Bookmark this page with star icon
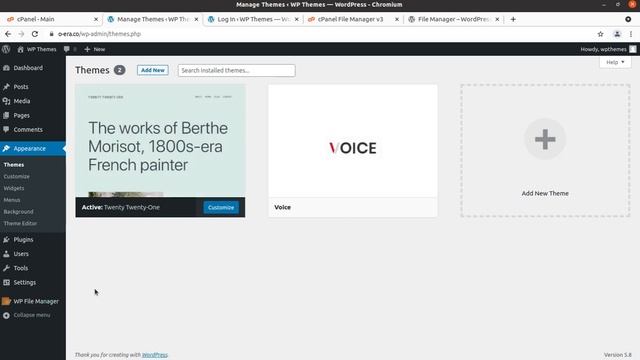The height and width of the screenshot is (360, 640). click(600, 34)
